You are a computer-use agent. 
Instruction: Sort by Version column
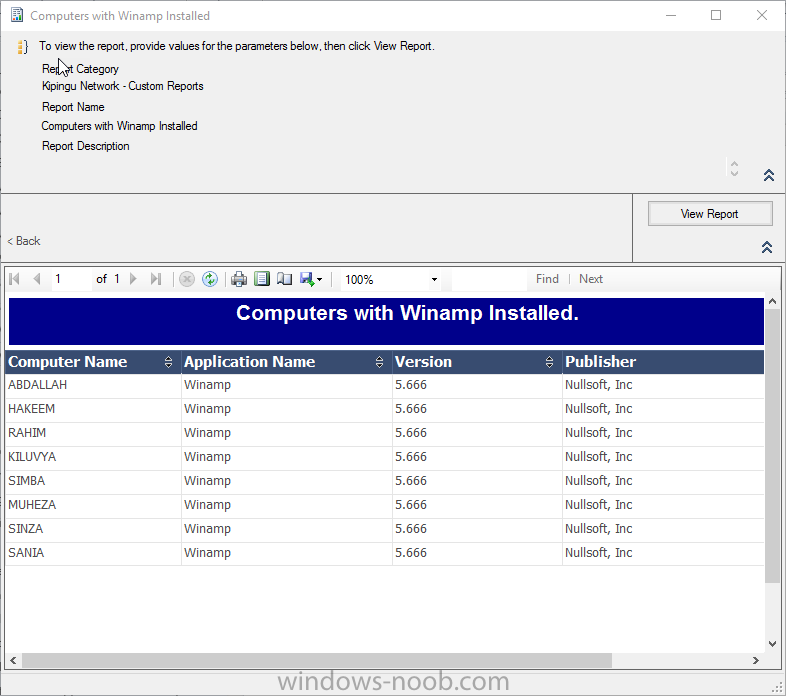point(550,362)
